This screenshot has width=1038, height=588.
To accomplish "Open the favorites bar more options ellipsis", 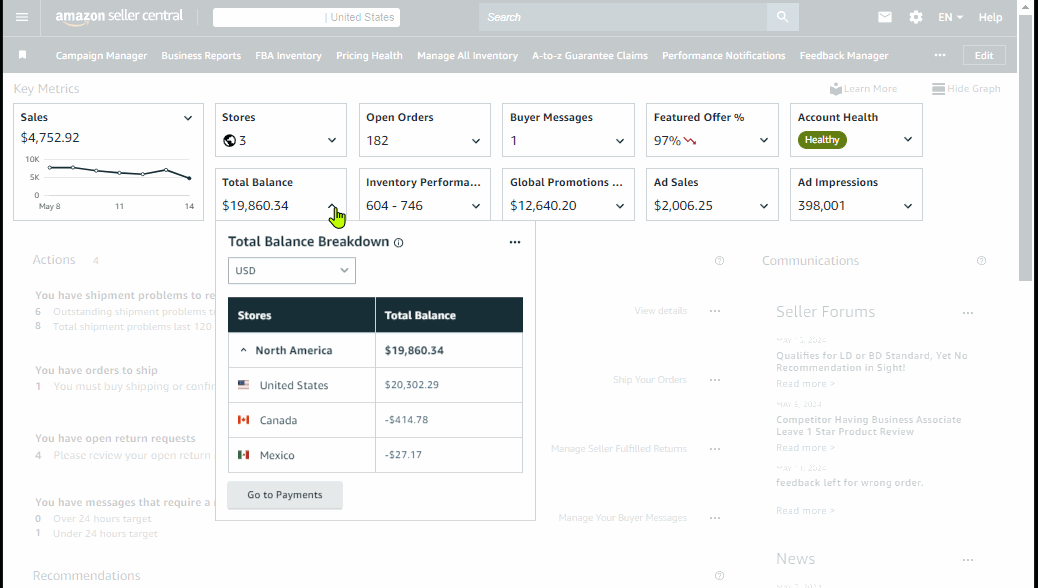I will click(940, 56).
